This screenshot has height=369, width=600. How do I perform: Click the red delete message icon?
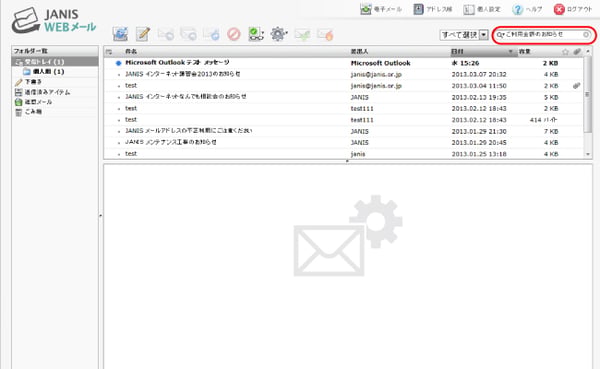tap(233, 34)
